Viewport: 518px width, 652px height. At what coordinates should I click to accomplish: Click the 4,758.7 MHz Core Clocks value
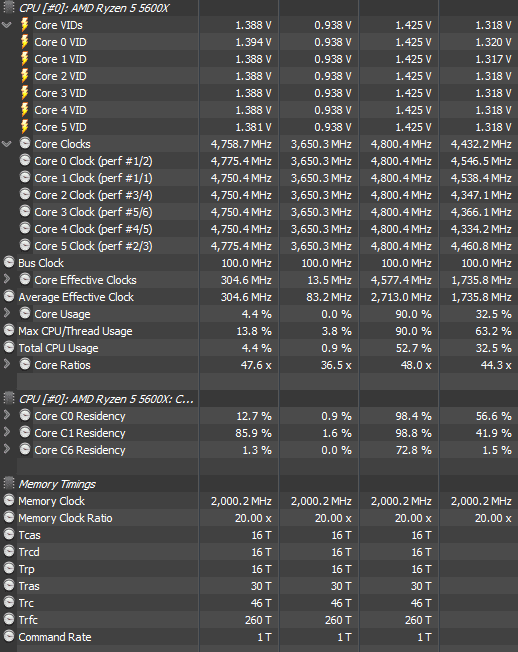click(241, 144)
